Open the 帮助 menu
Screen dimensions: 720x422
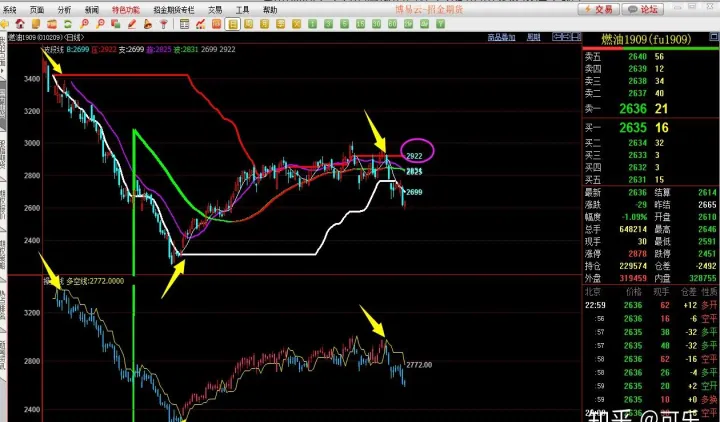pyautogui.click(x=270, y=8)
